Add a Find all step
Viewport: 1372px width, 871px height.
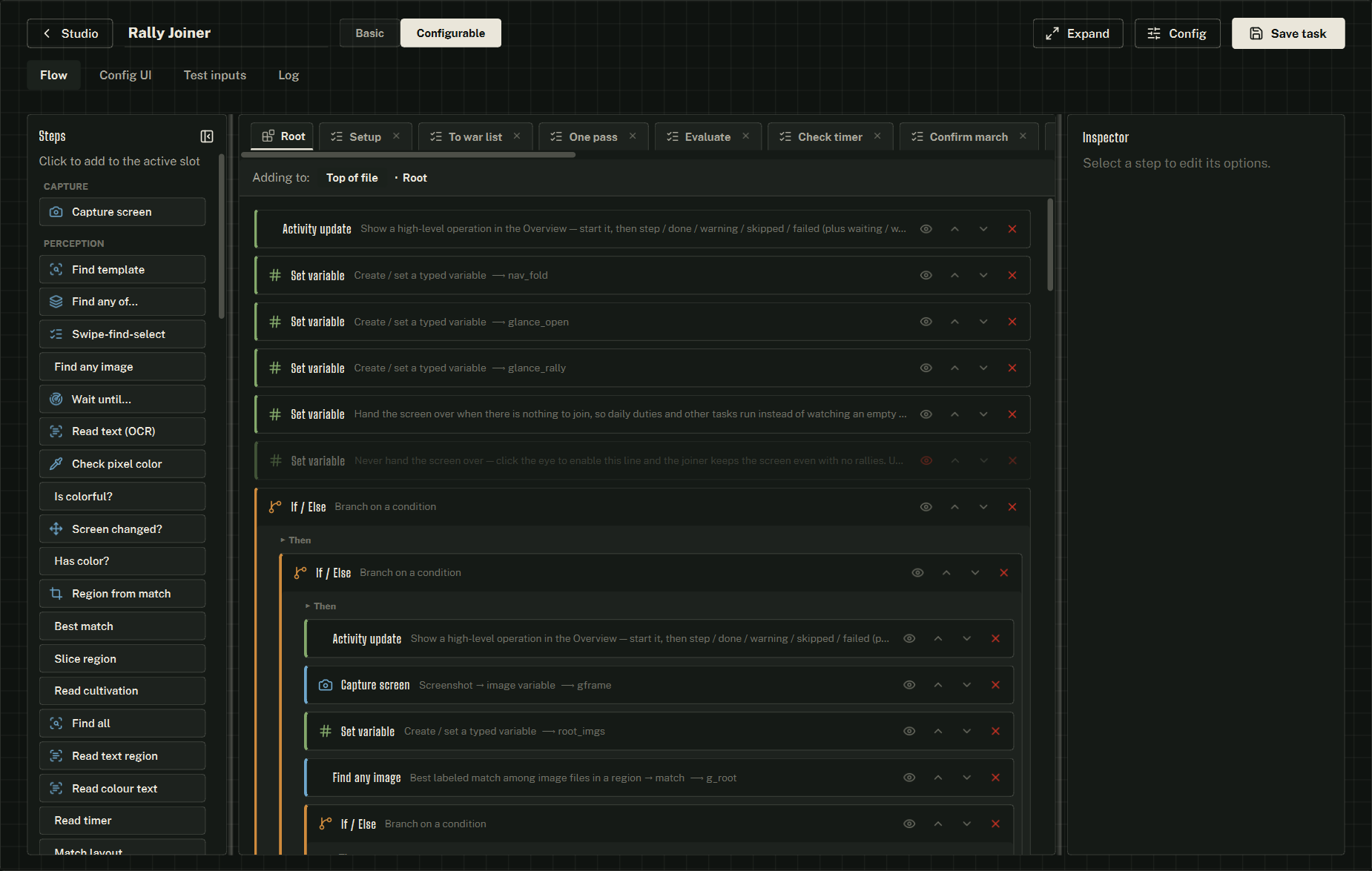[x=122, y=723]
